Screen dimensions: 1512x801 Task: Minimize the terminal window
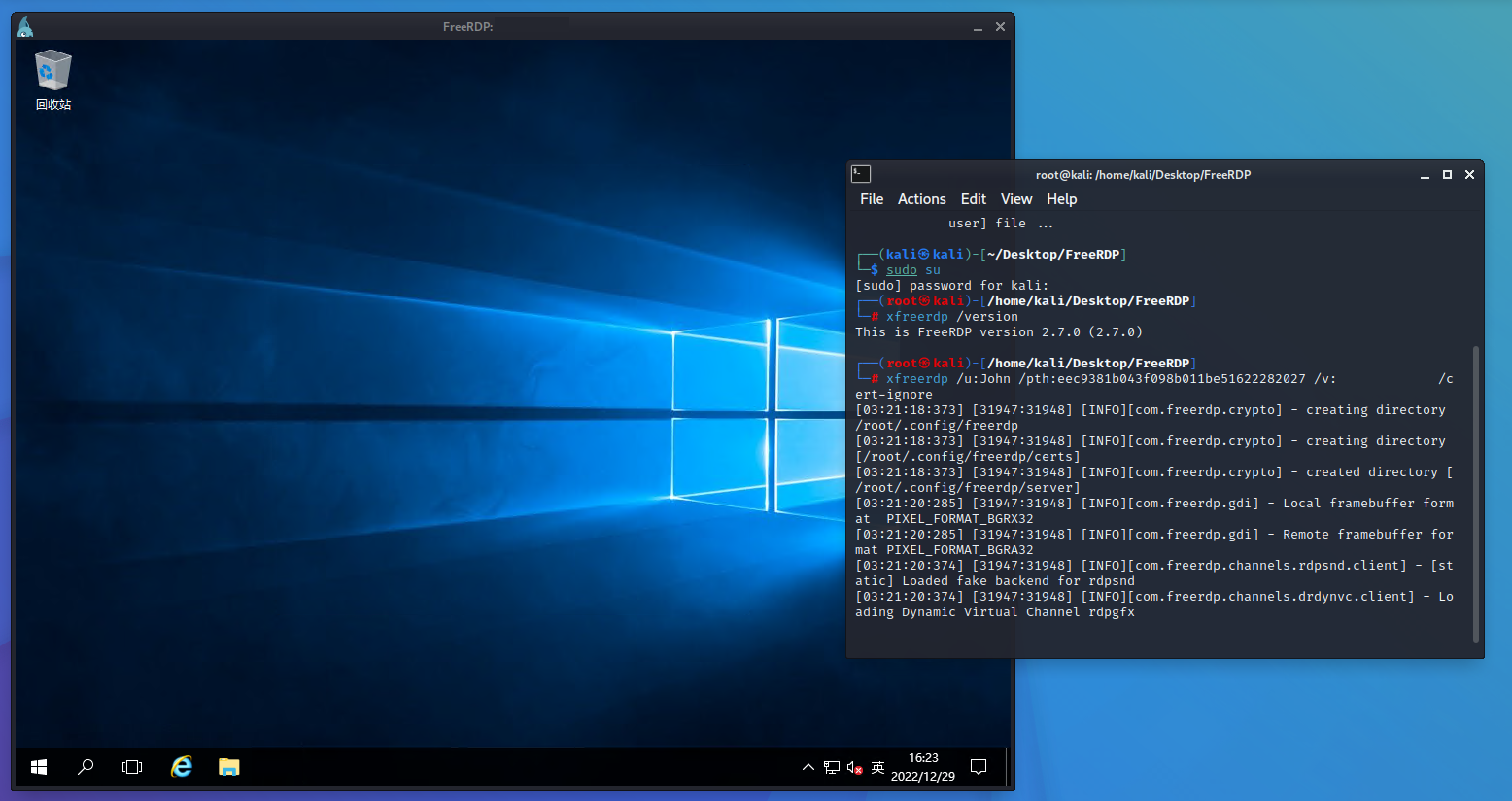(x=1425, y=175)
